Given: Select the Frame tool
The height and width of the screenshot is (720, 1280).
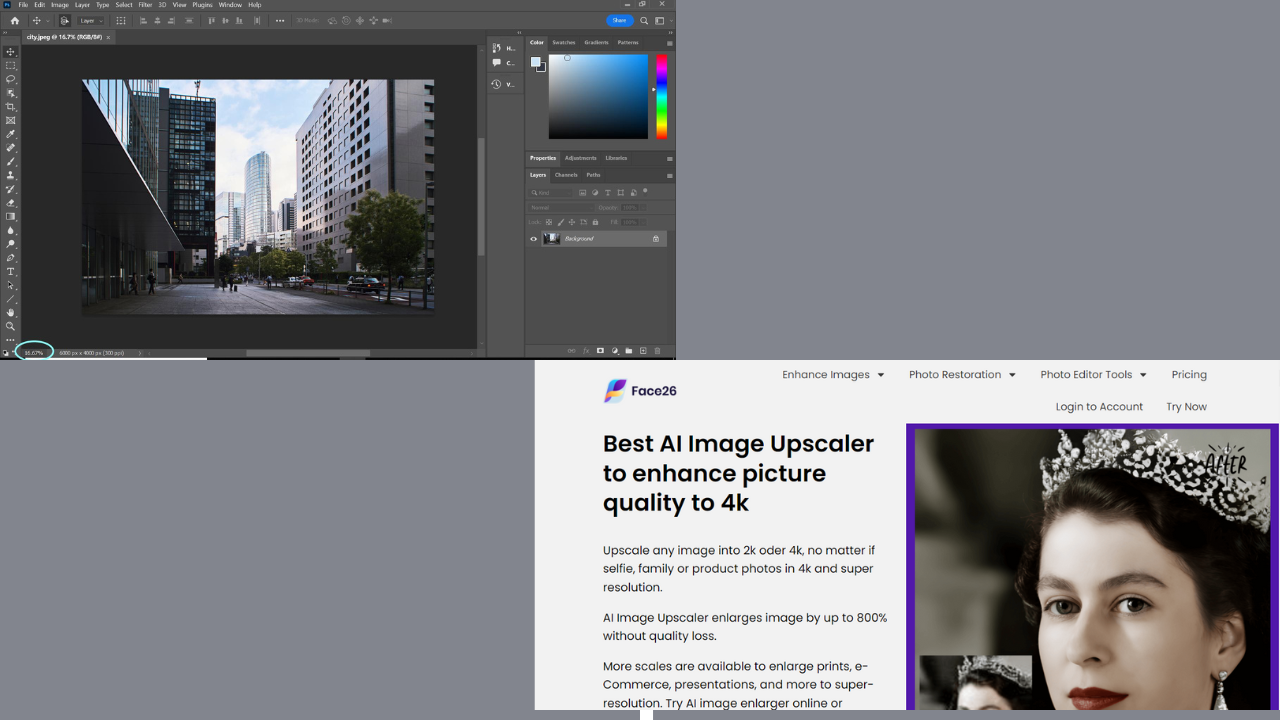Looking at the screenshot, I should point(11,120).
